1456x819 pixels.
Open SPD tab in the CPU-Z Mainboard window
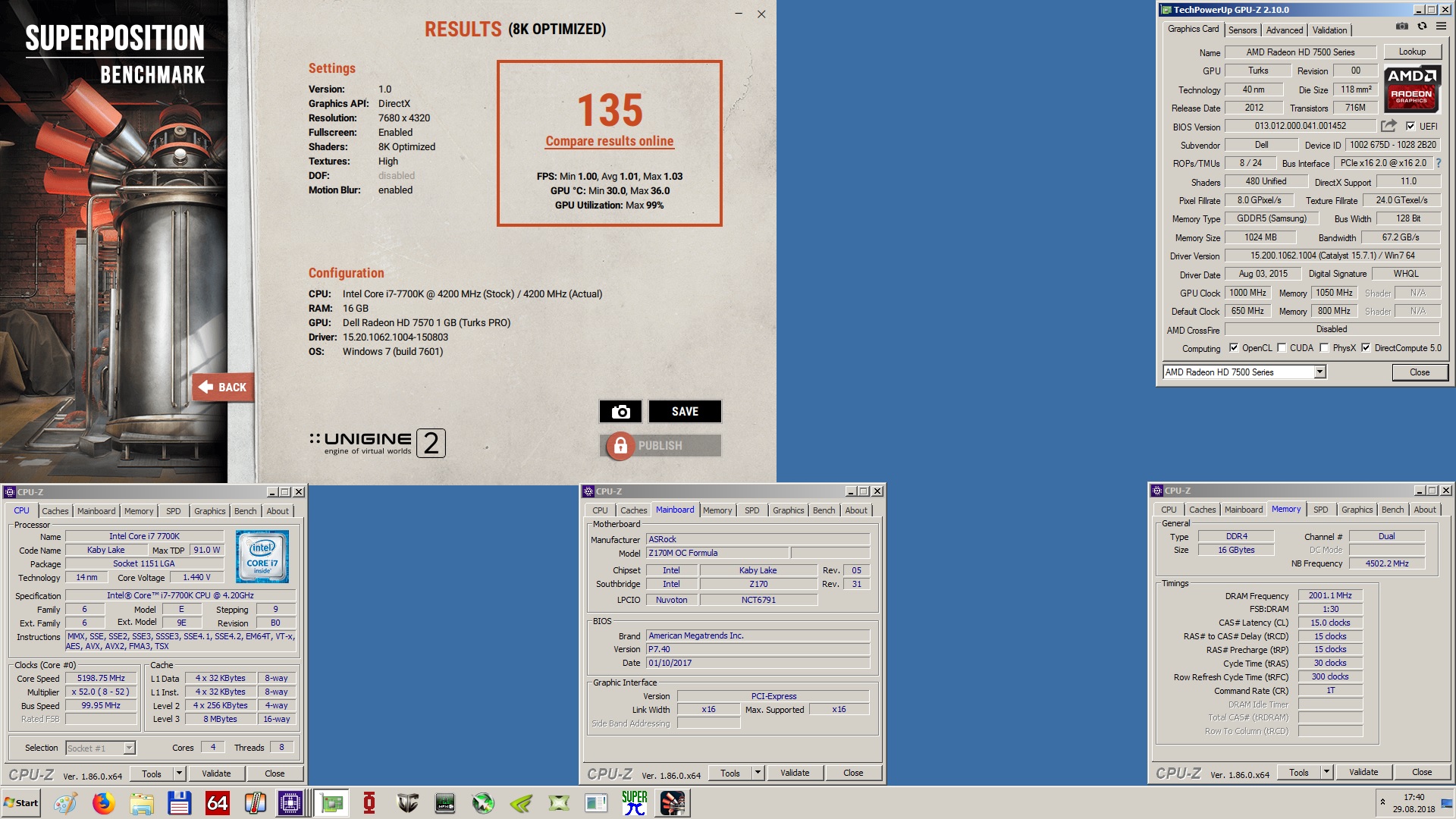pos(752,510)
